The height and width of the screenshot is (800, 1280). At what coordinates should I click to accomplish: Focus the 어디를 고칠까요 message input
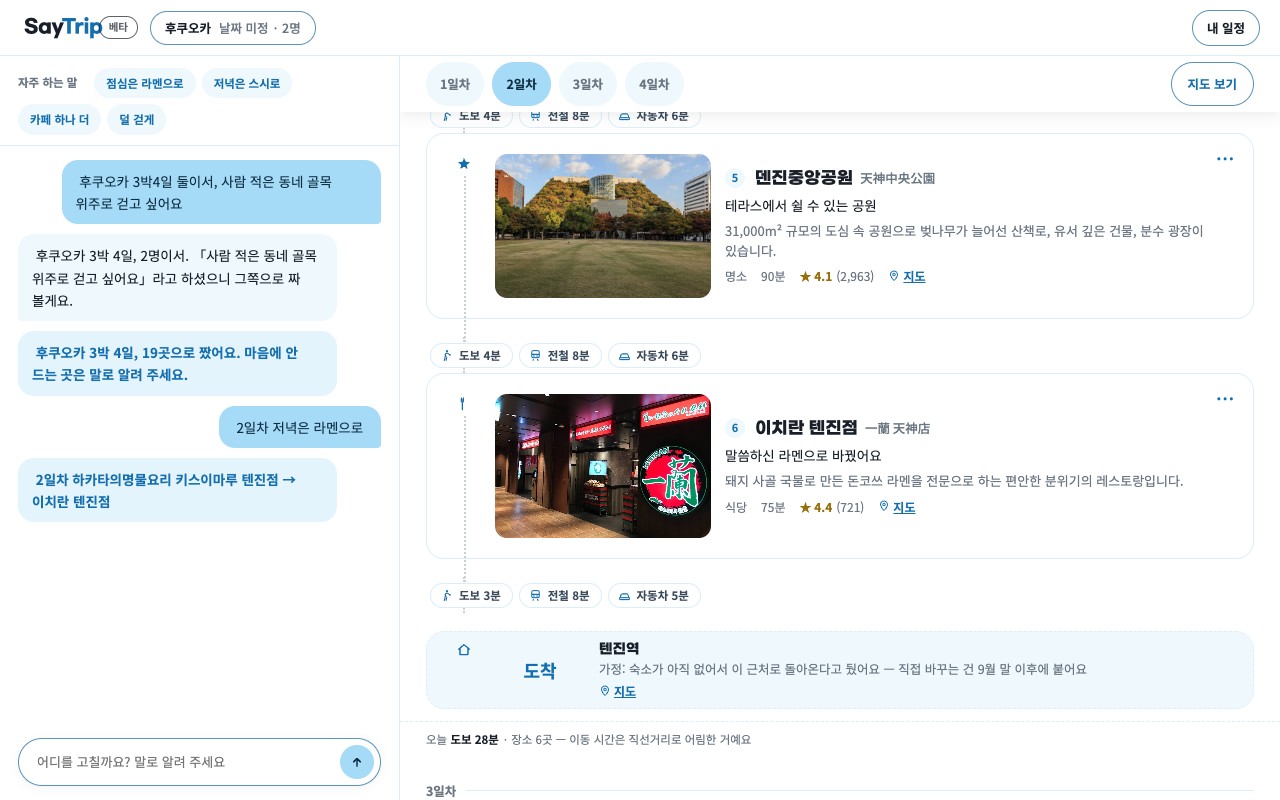(x=186, y=762)
